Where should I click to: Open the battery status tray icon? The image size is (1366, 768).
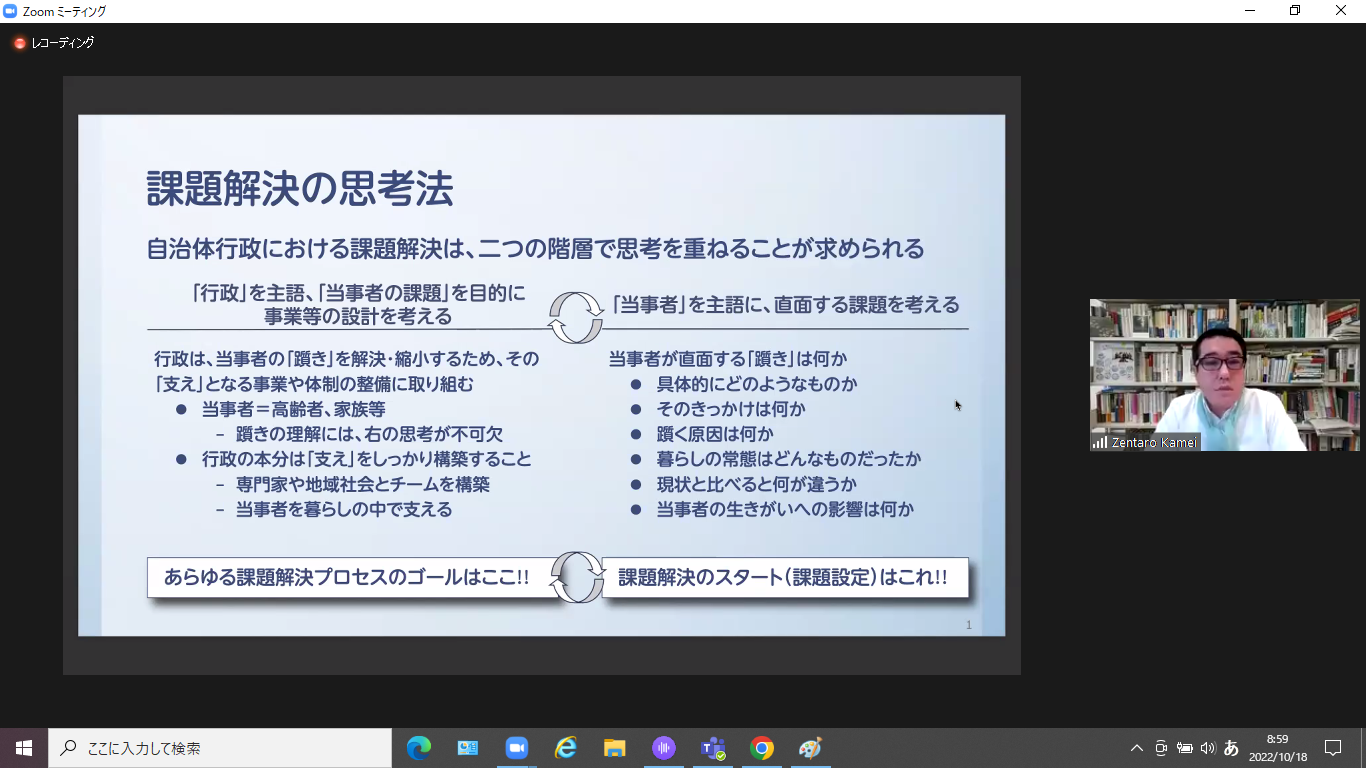[1184, 748]
